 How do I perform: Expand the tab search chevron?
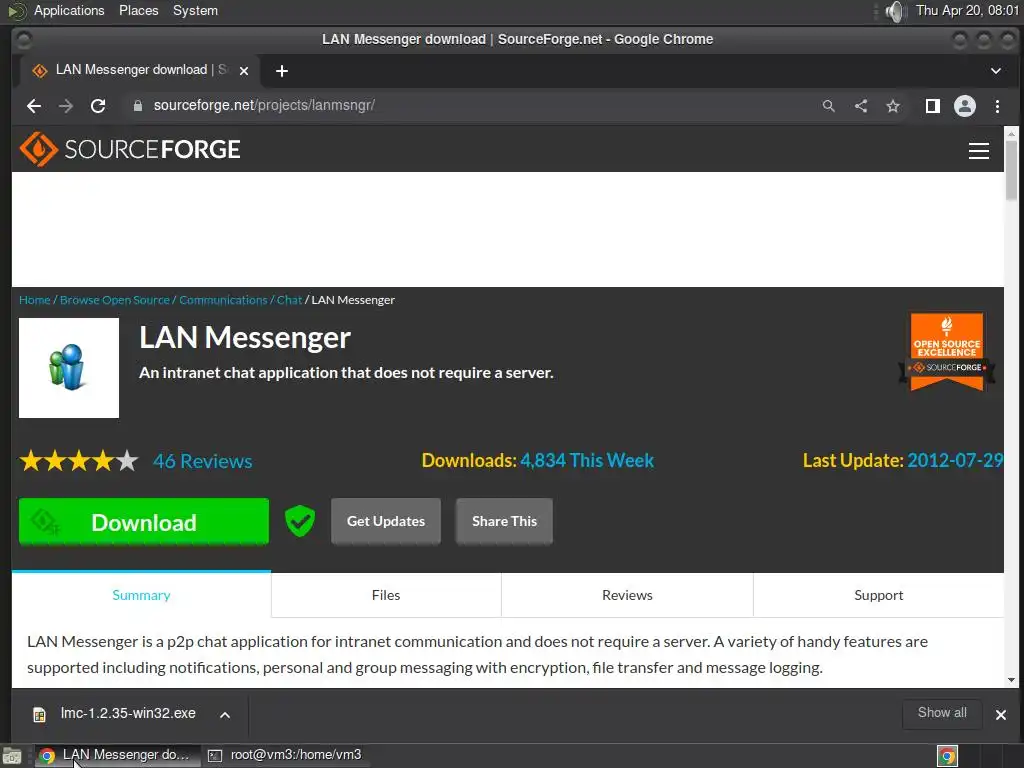point(995,71)
